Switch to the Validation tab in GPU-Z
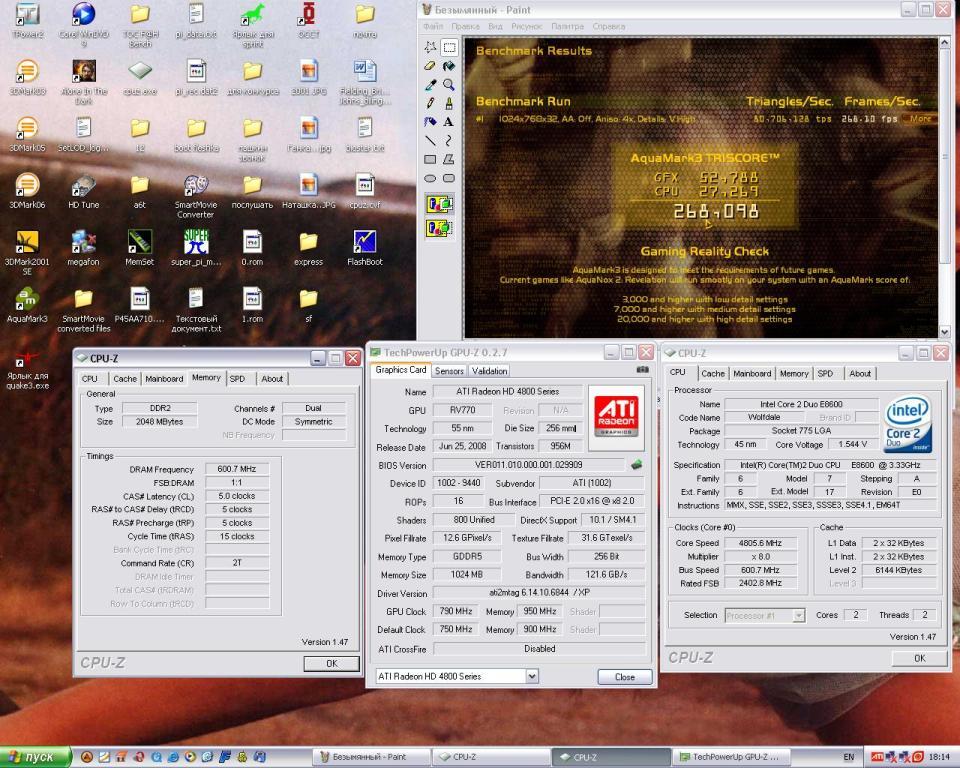Screen dimensions: 960x768 [489, 371]
